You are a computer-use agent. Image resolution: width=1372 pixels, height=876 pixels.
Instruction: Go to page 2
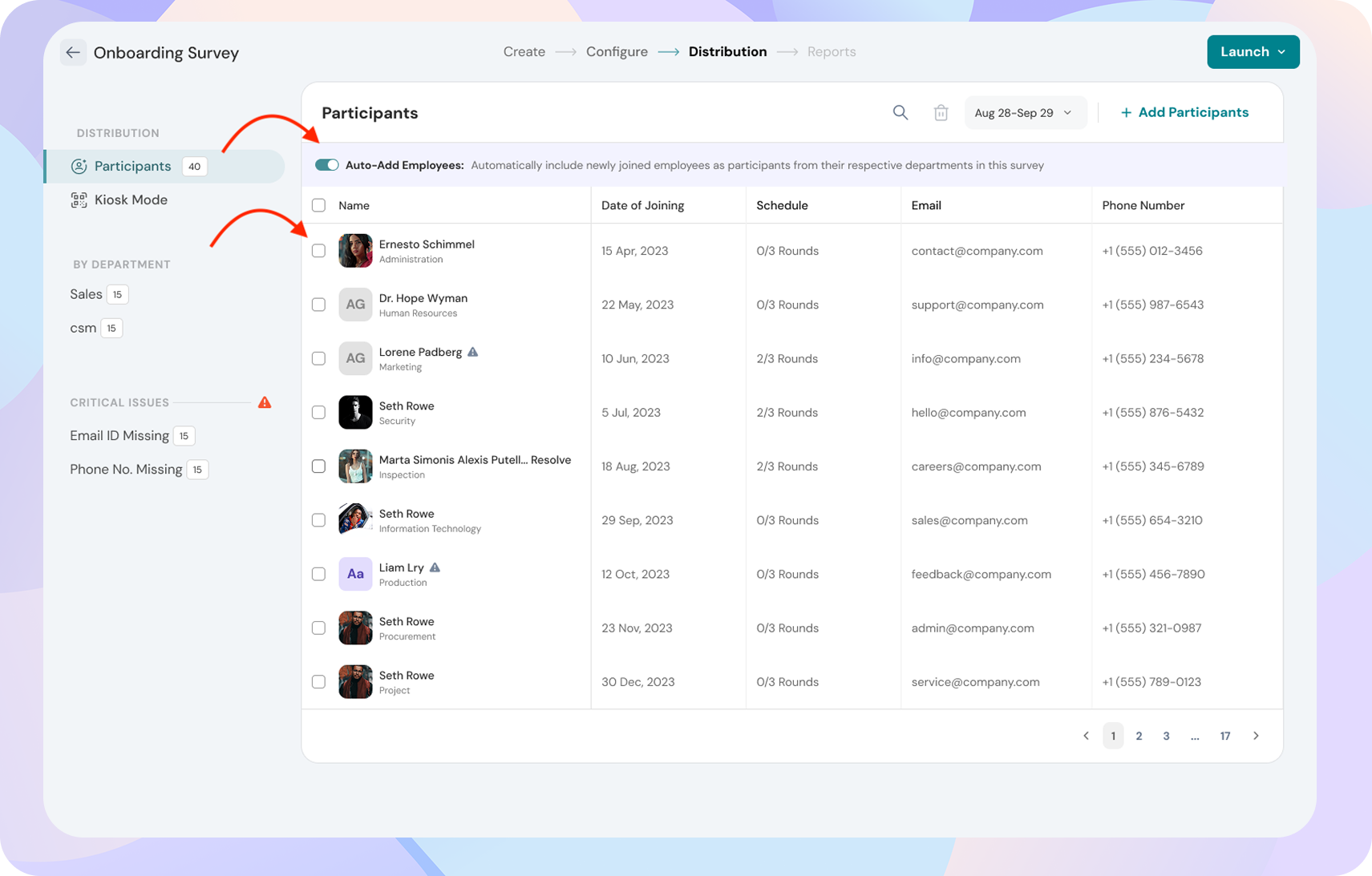pyautogui.click(x=1139, y=736)
